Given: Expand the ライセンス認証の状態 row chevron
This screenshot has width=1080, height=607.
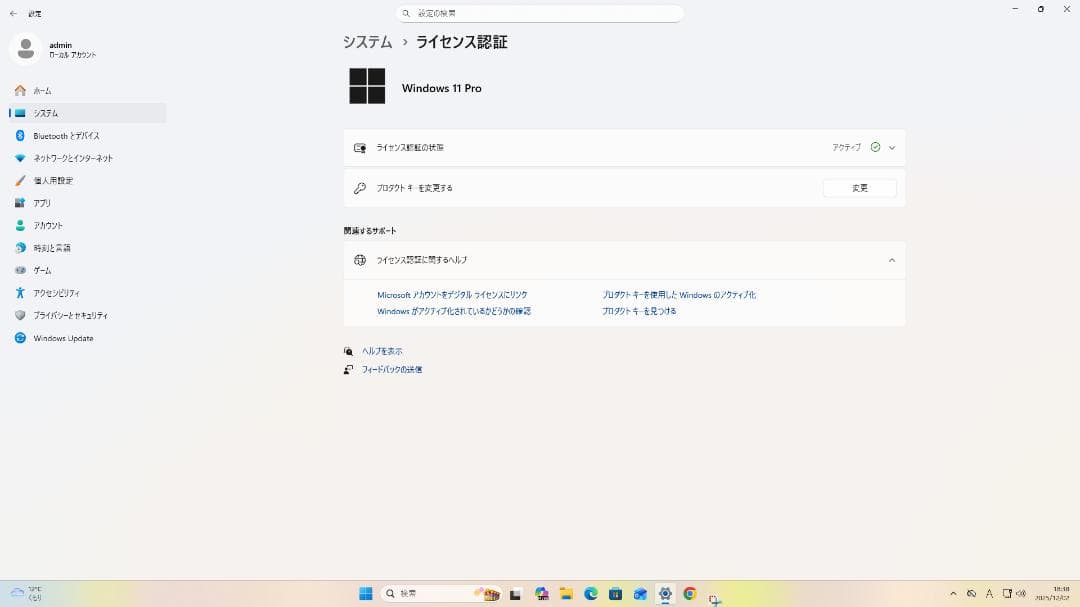Looking at the screenshot, I should coord(893,146).
